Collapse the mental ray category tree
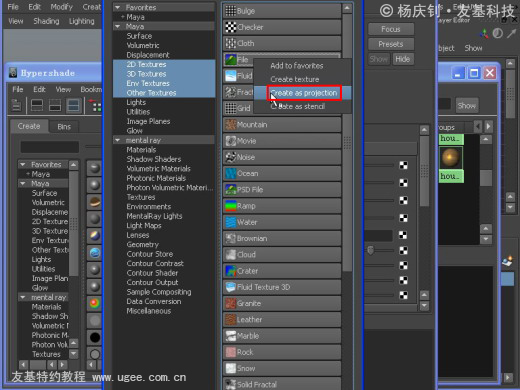 click(117, 140)
